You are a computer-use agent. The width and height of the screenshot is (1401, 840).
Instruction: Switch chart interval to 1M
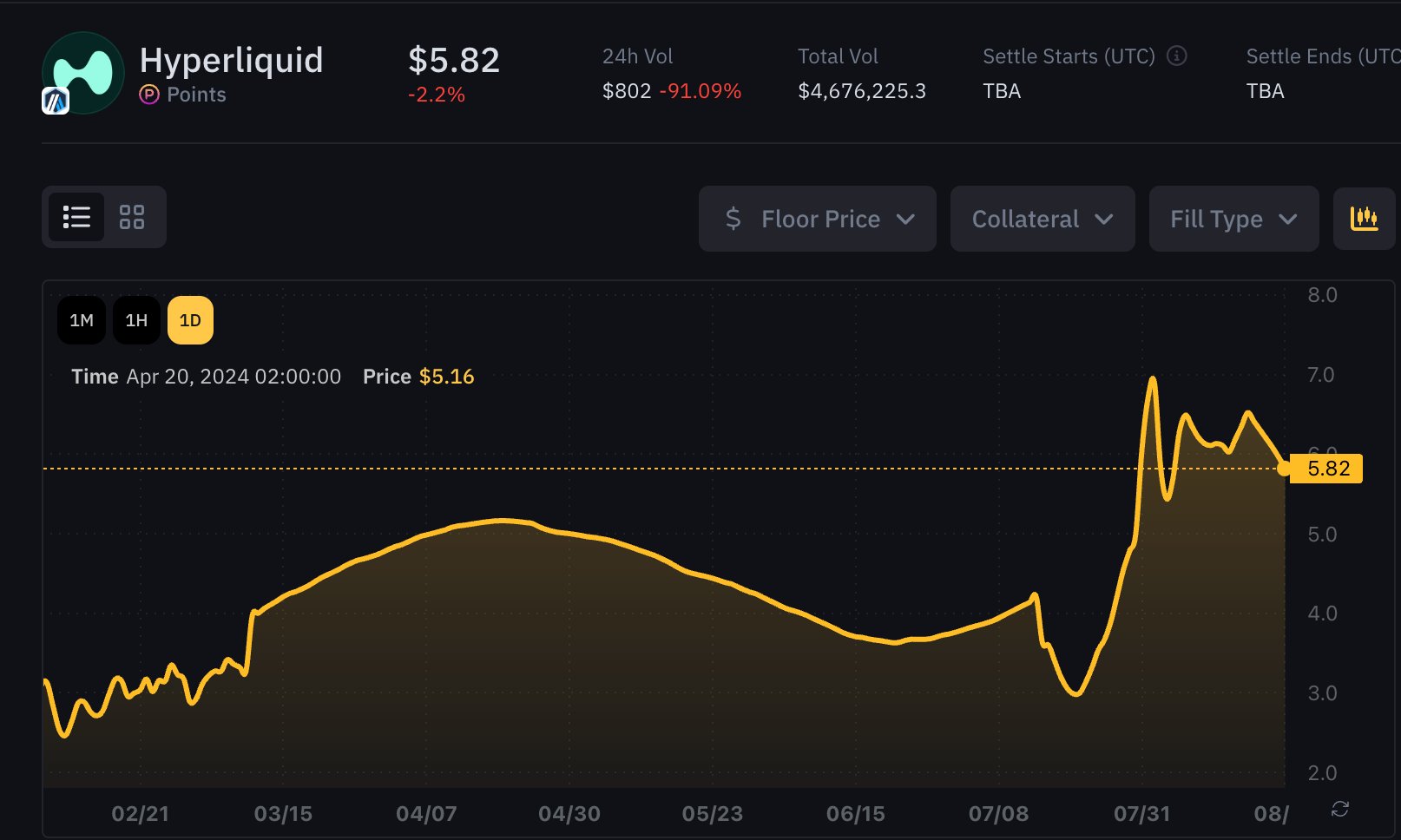tap(81, 319)
